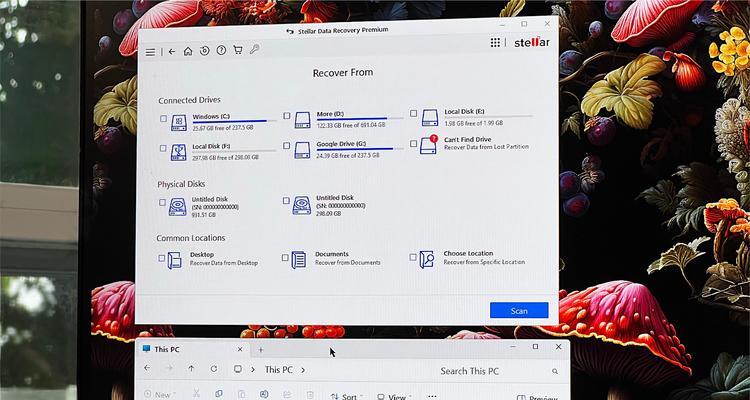
Task: Check the Desktop location checkbox
Action: coord(162,258)
